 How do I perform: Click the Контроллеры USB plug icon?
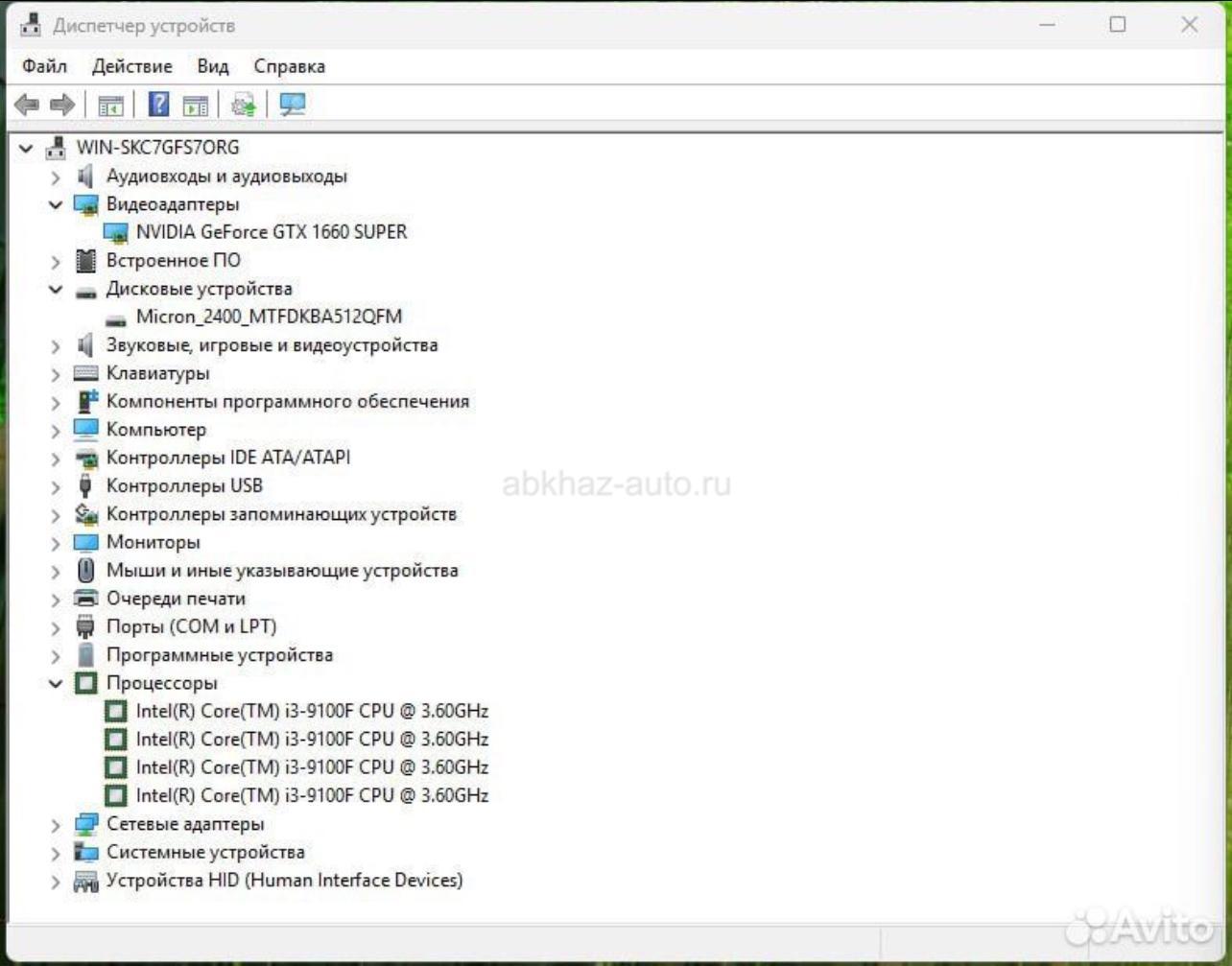pyautogui.click(x=86, y=485)
